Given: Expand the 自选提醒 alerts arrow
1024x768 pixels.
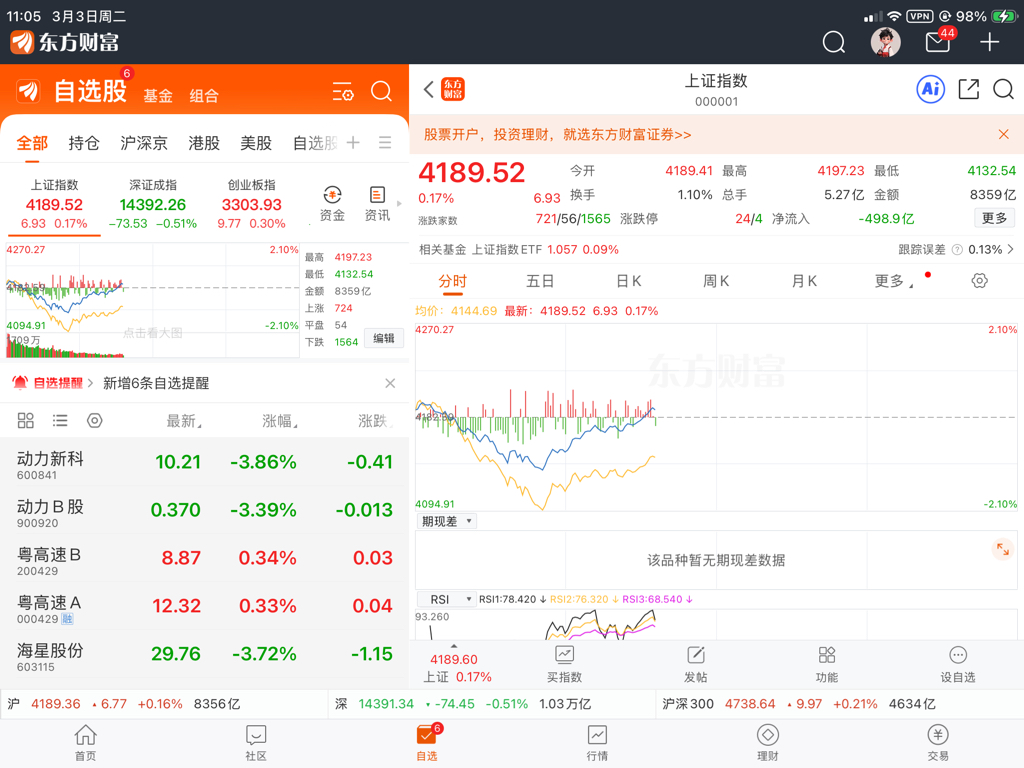Looking at the screenshot, I should [90, 383].
